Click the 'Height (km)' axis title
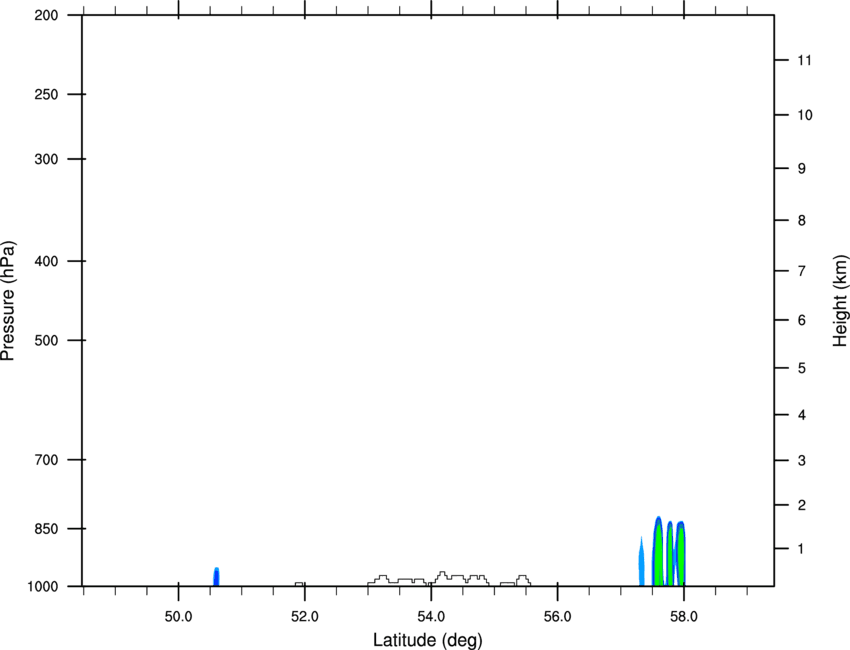Image resolution: width=850 pixels, height=650 pixels. click(840, 301)
